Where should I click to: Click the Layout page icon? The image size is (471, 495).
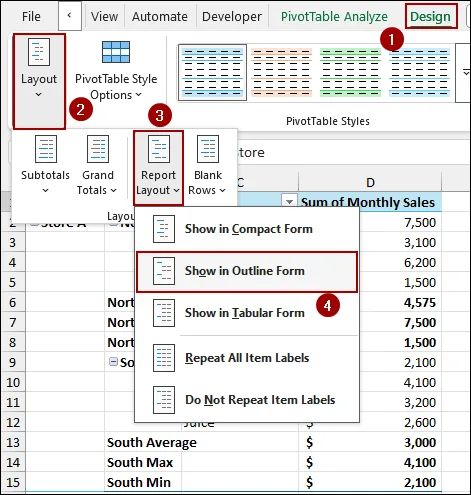pyautogui.click(x=39, y=52)
